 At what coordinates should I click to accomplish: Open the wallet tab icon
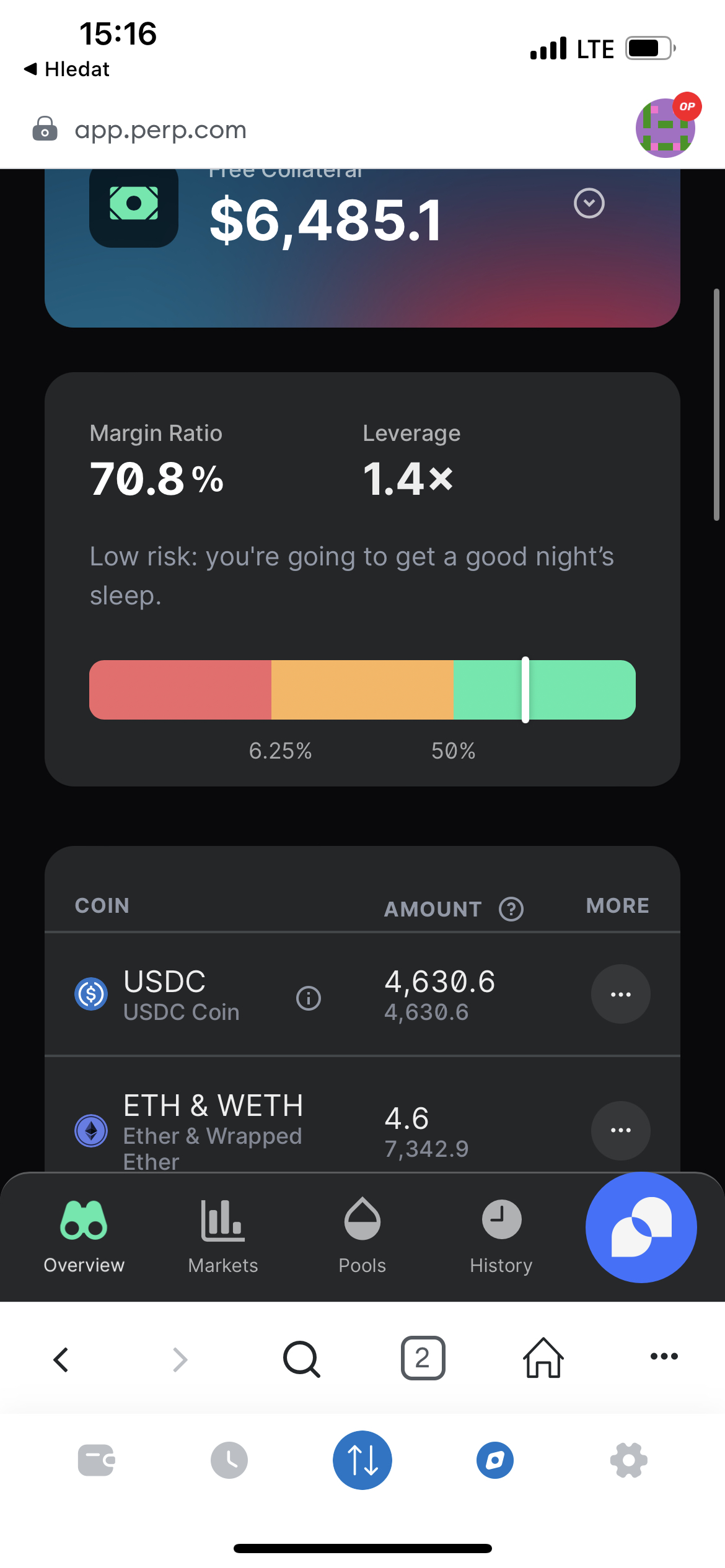click(96, 1460)
